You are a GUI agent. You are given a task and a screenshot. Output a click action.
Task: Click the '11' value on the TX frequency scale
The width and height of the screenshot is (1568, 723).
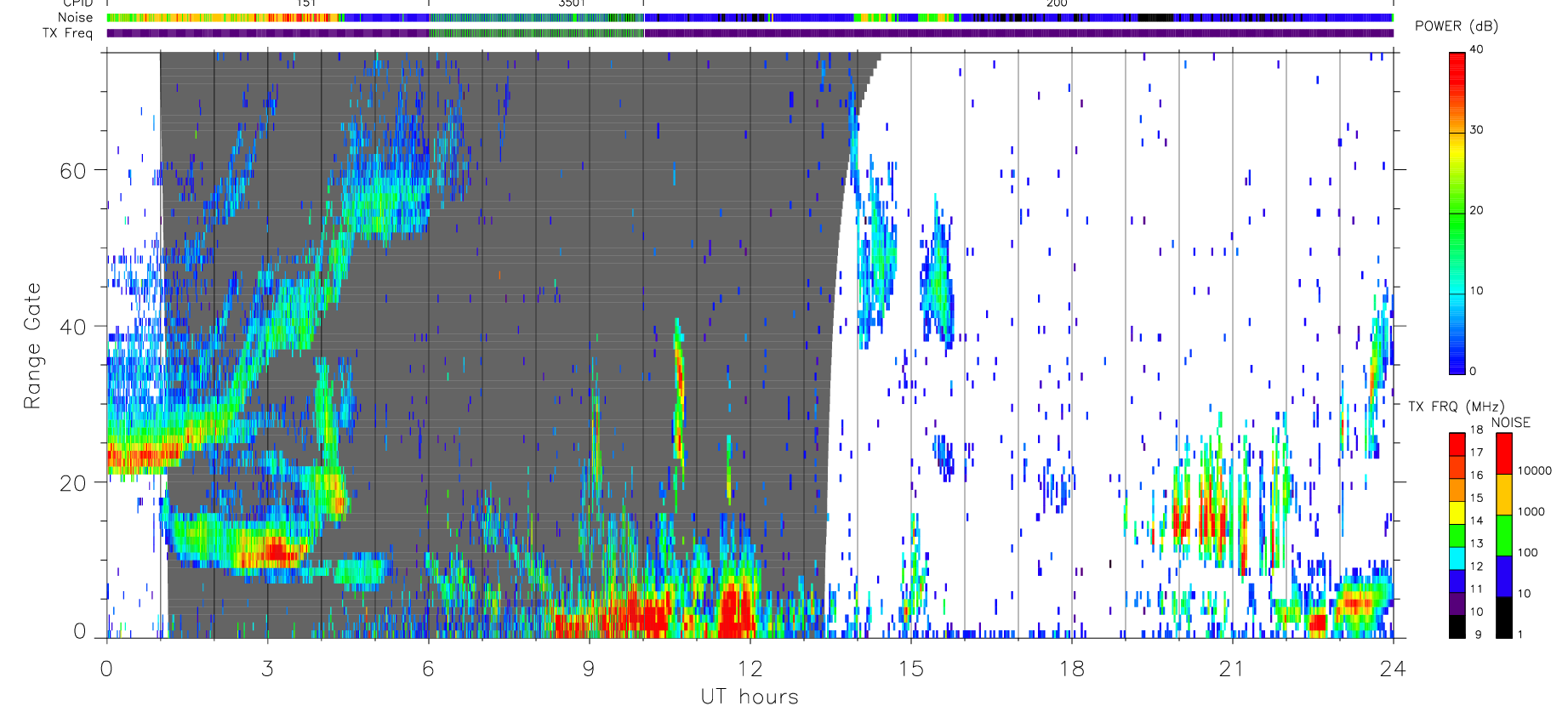pos(1476,589)
